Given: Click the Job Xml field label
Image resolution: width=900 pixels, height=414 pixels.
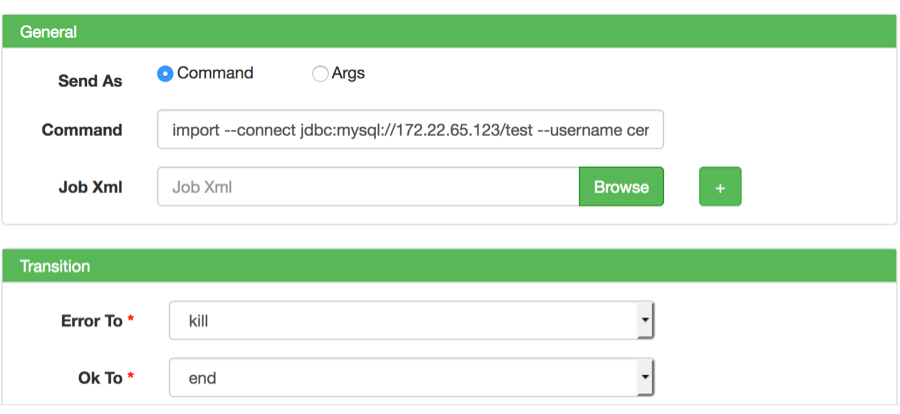Looking at the screenshot, I should click(x=90, y=187).
